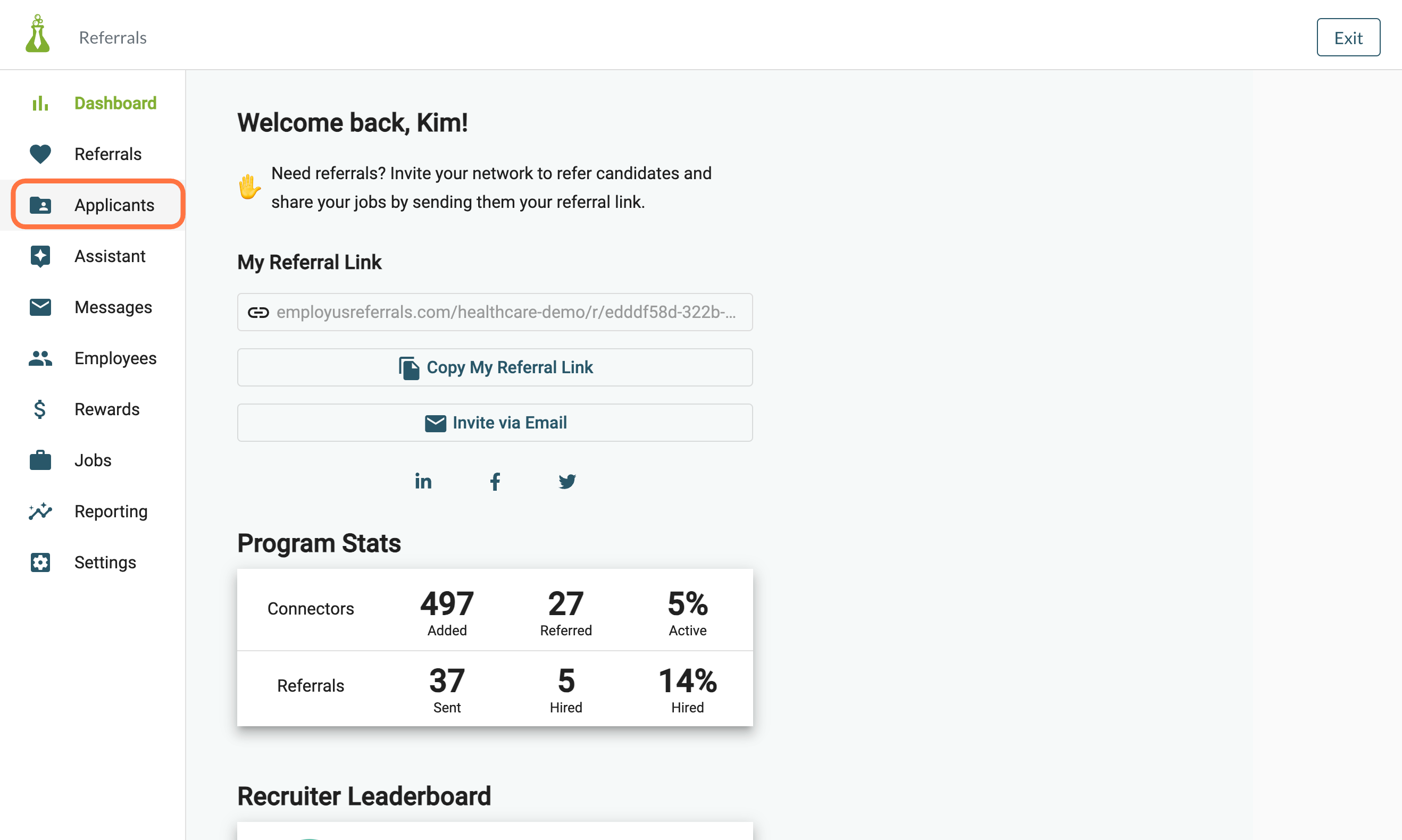Click the 497 Added connectors stat
This screenshot has height=840, width=1402.
[447, 612]
